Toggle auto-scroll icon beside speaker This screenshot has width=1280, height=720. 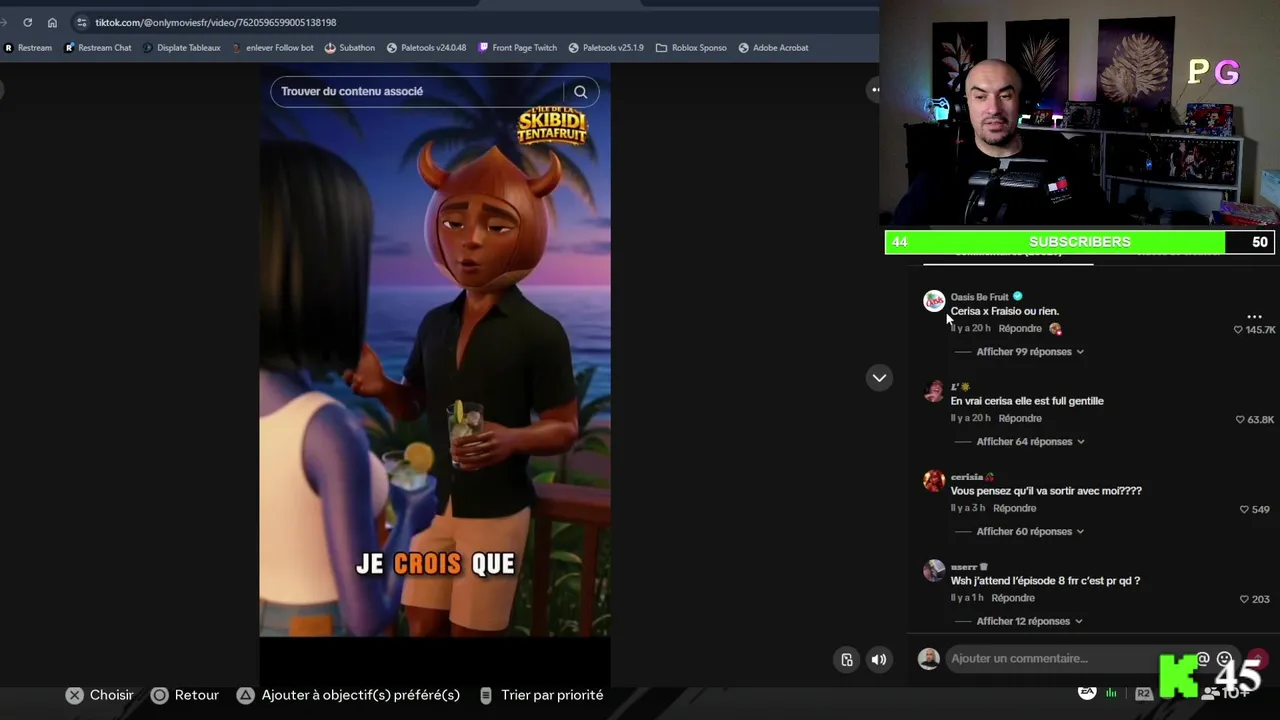tap(847, 660)
